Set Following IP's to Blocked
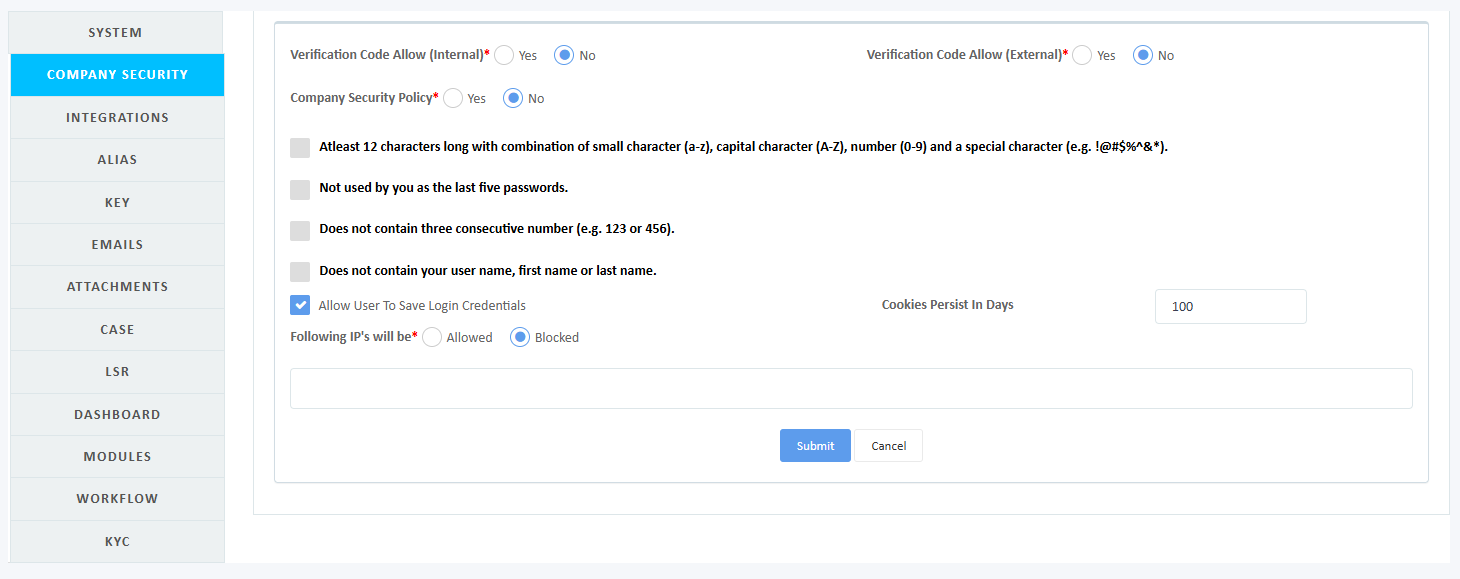 coord(520,337)
